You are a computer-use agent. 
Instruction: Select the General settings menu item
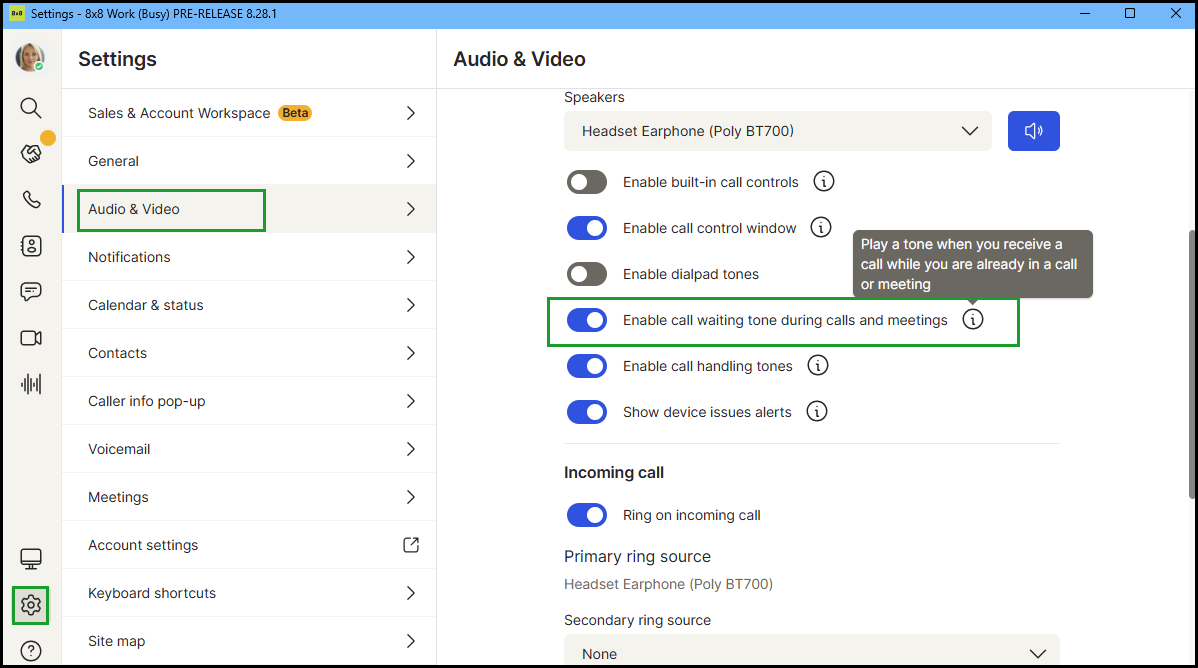249,161
